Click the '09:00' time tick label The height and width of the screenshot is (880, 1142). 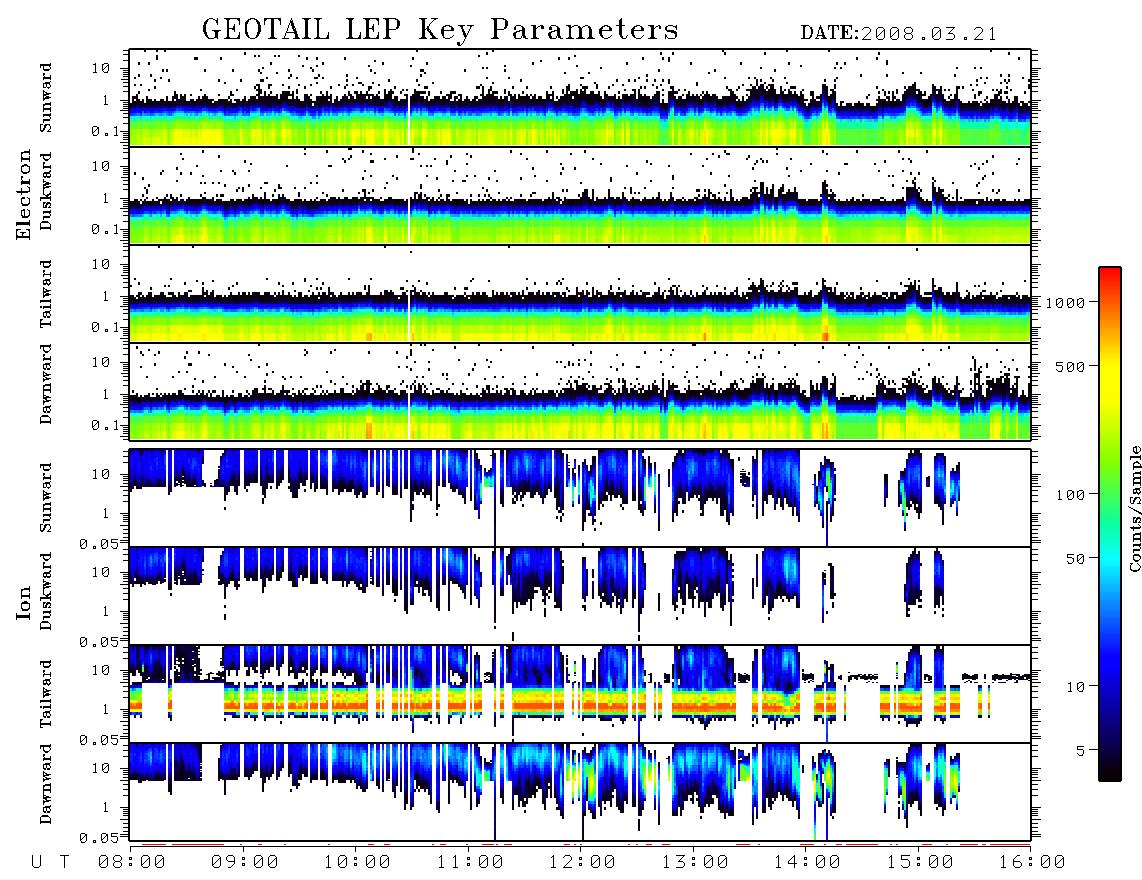245,863
